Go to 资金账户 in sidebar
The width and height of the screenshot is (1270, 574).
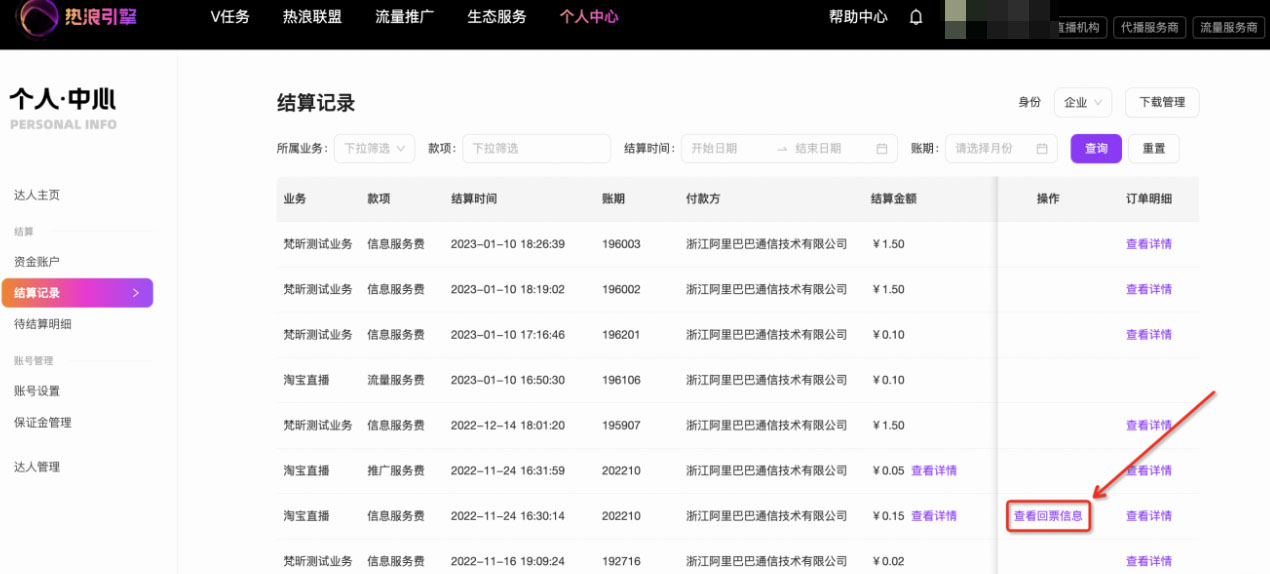(37, 262)
